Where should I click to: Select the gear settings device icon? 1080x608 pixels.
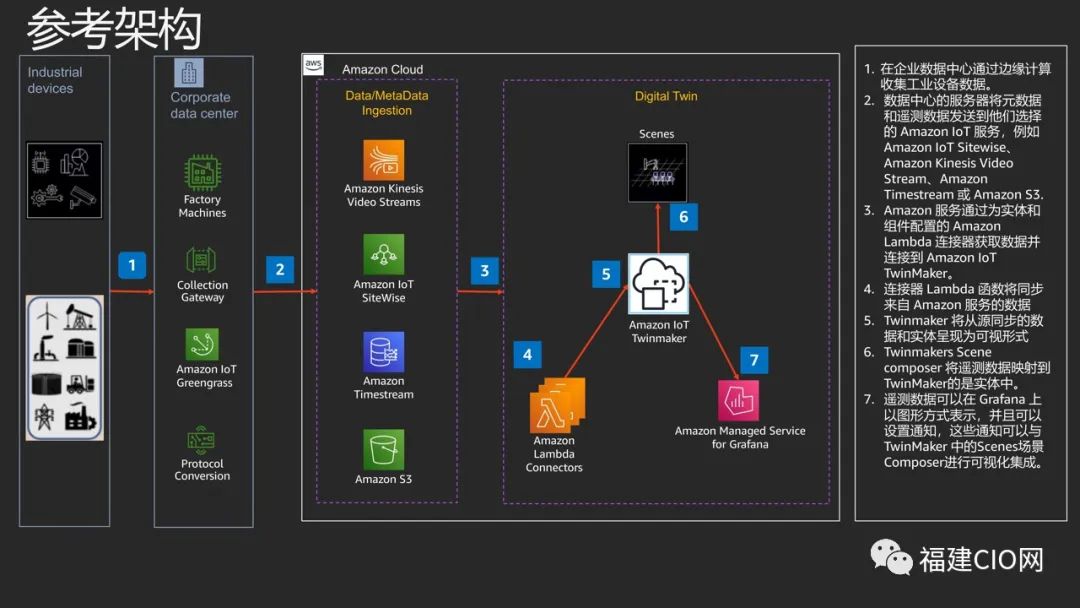coord(46,197)
